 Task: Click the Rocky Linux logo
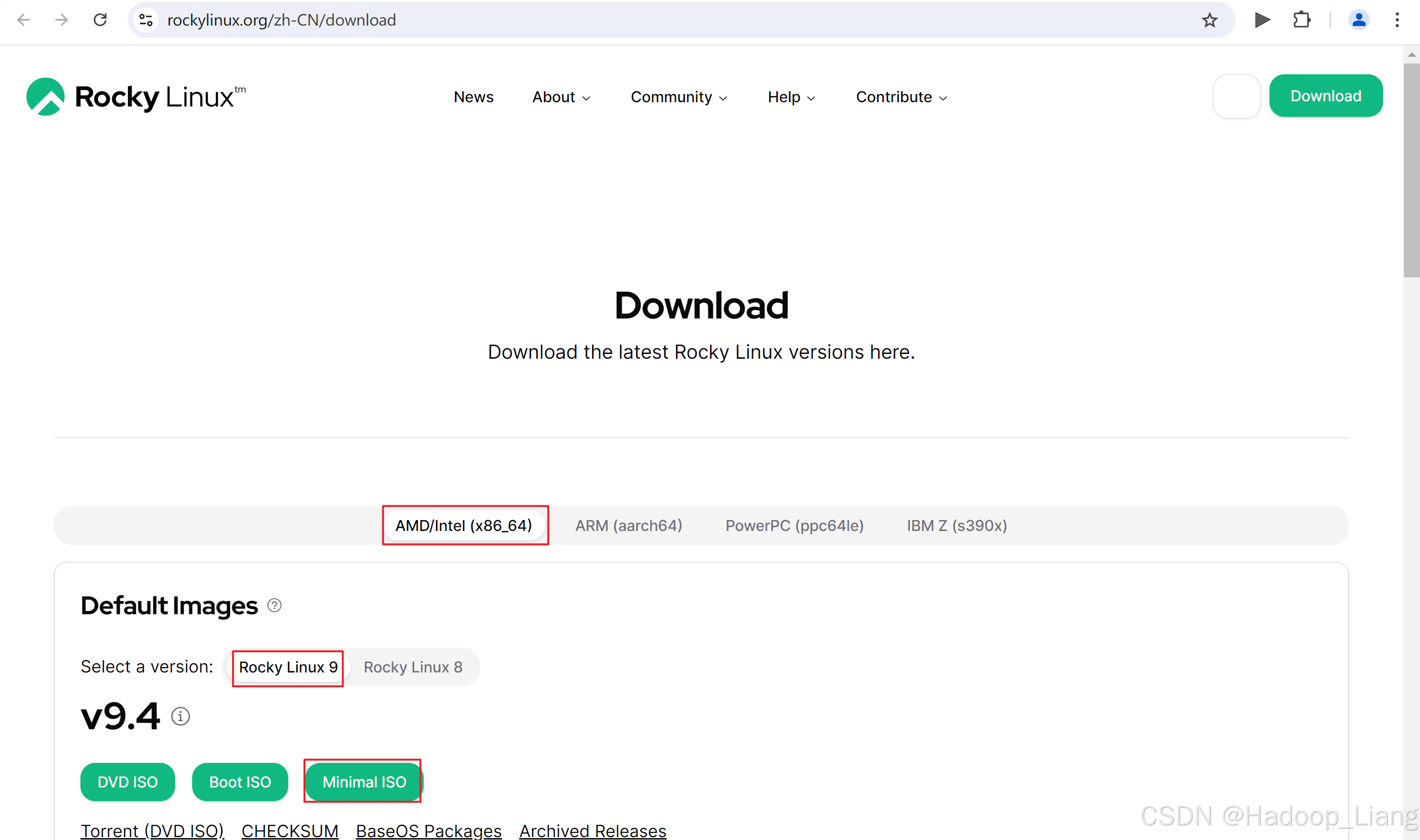pyautogui.click(x=136, y=97)
